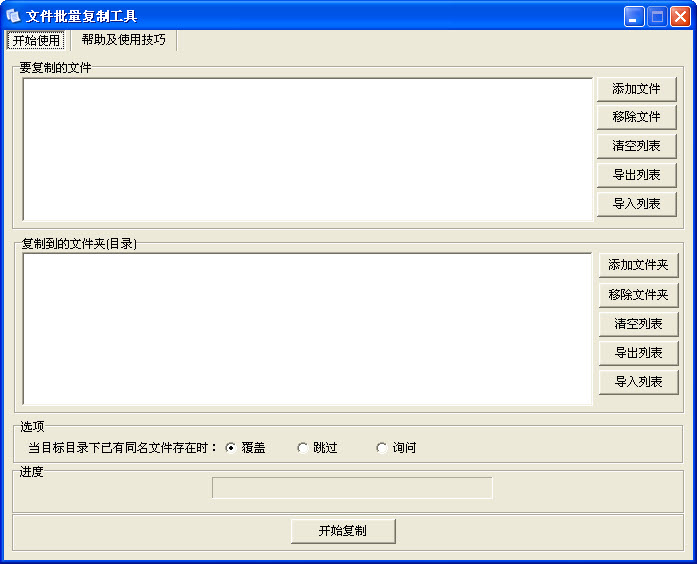The image size is (697, 564).
Task: Open the 帮助及使用技巧 tab
Action: tap(123, 40)
